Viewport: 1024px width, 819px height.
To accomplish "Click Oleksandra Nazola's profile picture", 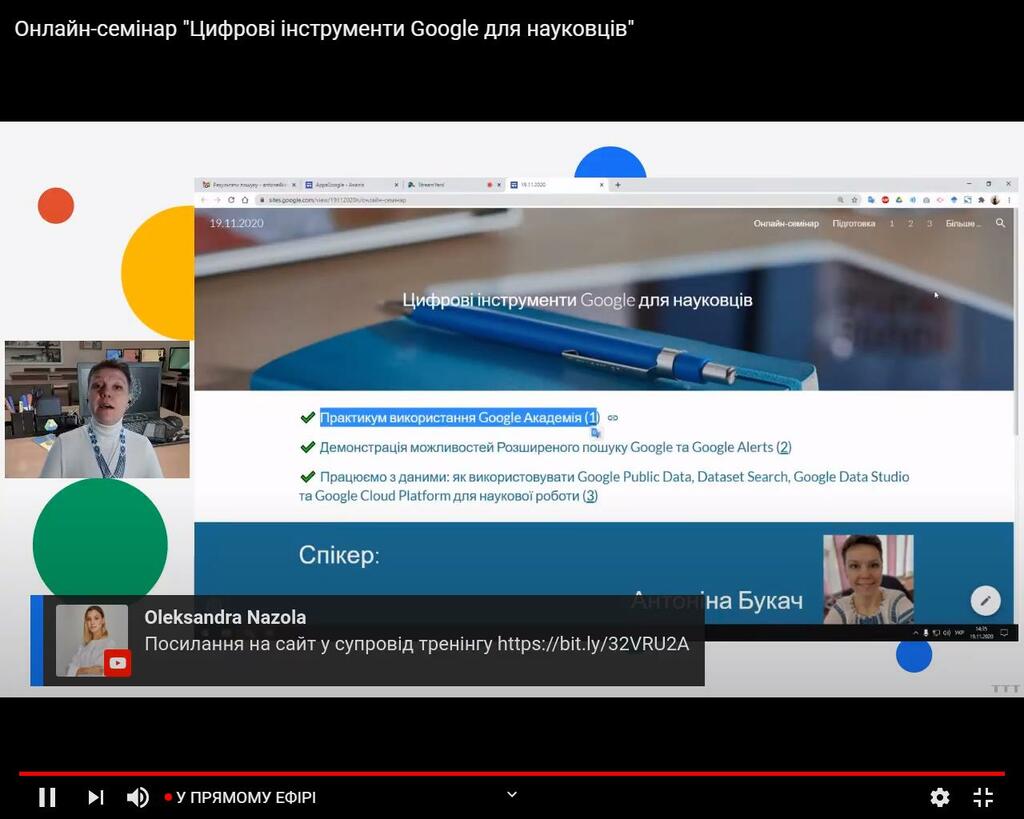I will click(92, 640).
